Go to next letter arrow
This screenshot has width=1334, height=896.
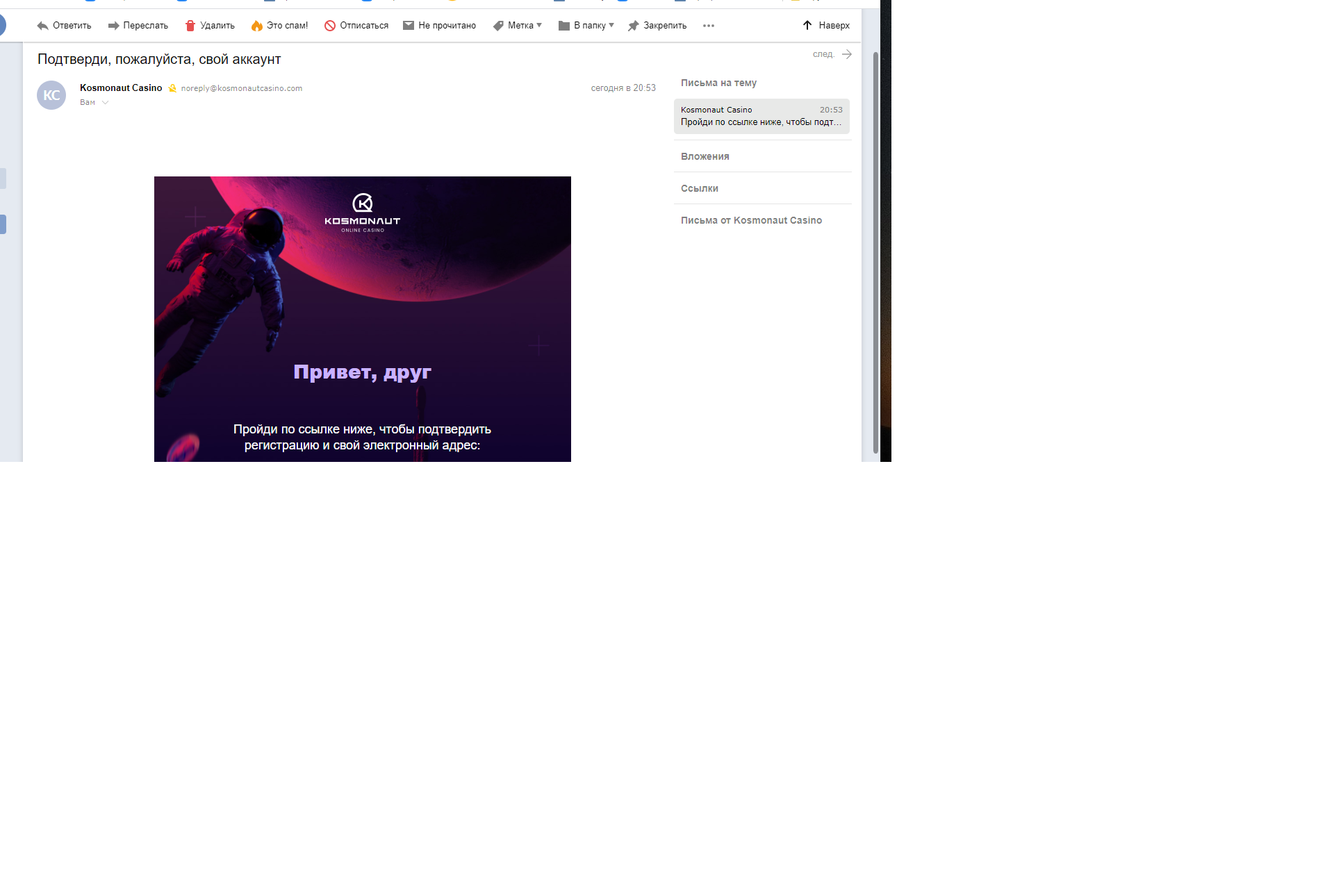pyautogui.click(x=846, y=54)
